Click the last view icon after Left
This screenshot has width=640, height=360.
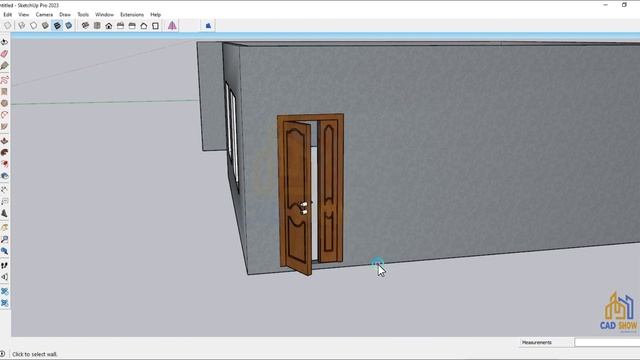(x=156, y=26)
